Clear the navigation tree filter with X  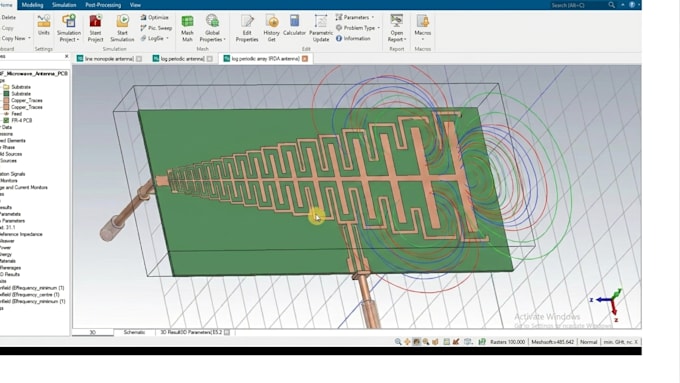(x=66, y=56)
